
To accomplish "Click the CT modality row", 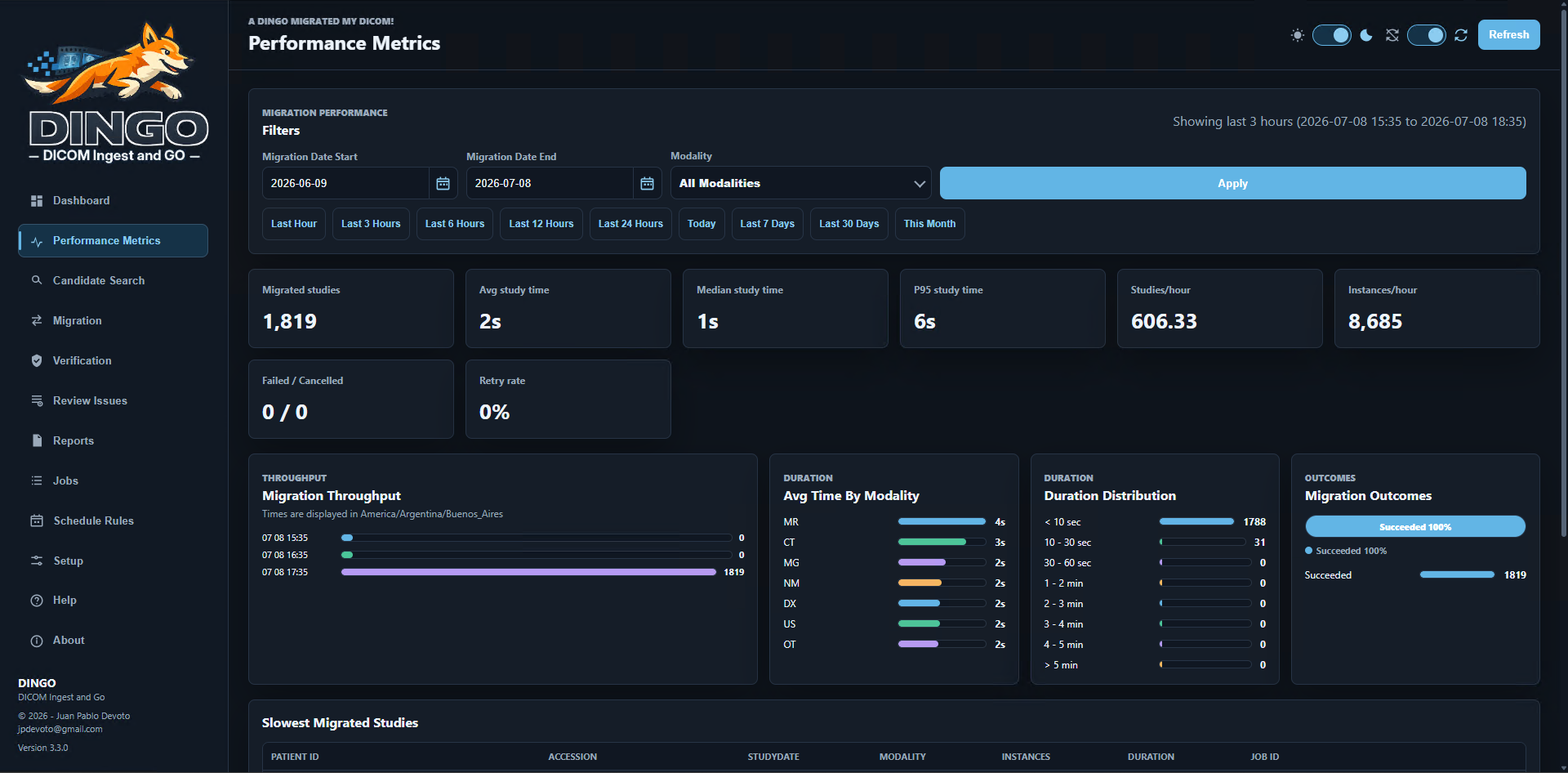I will click(x=894, y=542).
